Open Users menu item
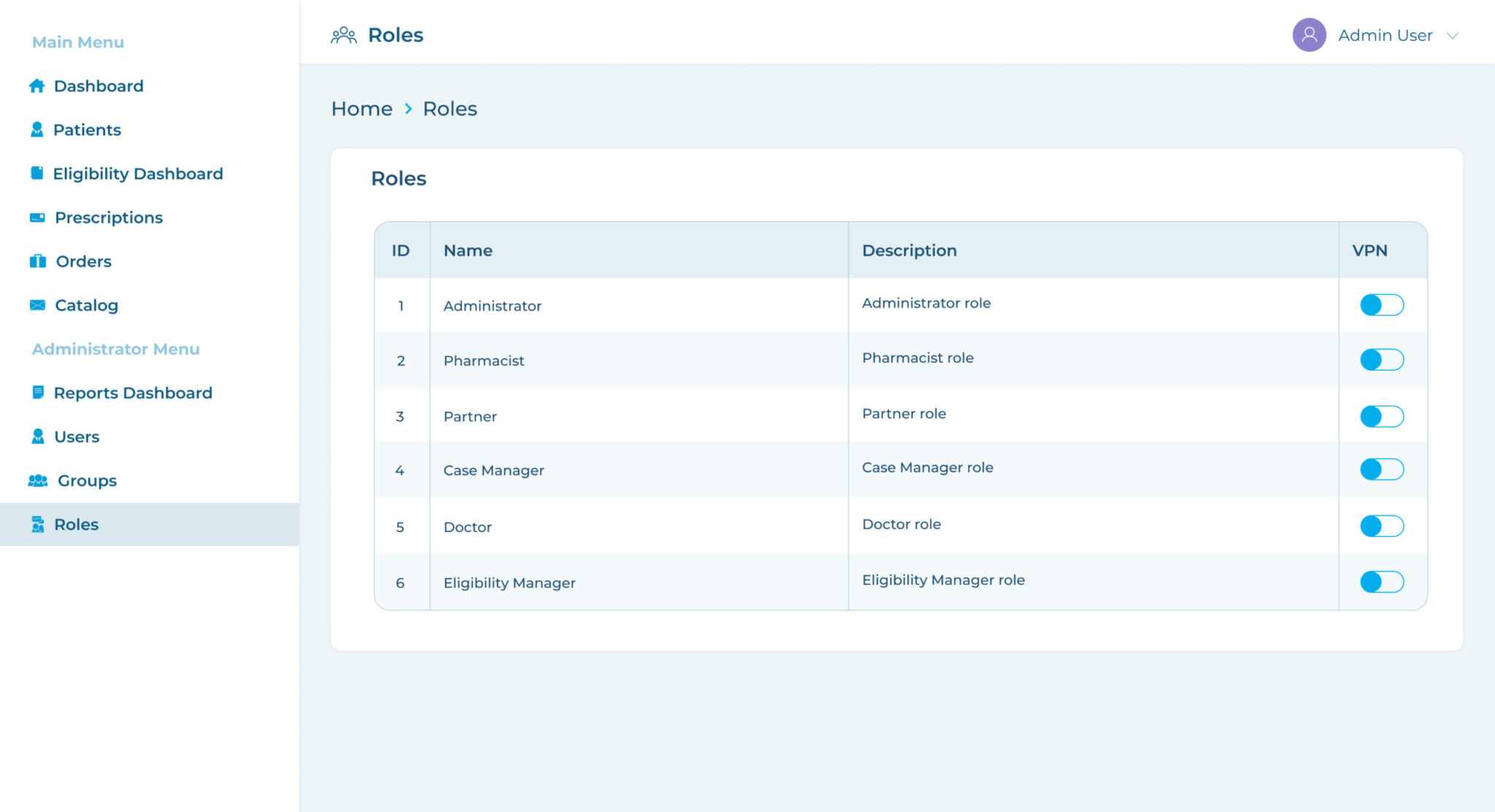This screenshot has height=812, width=1495. 77,436
